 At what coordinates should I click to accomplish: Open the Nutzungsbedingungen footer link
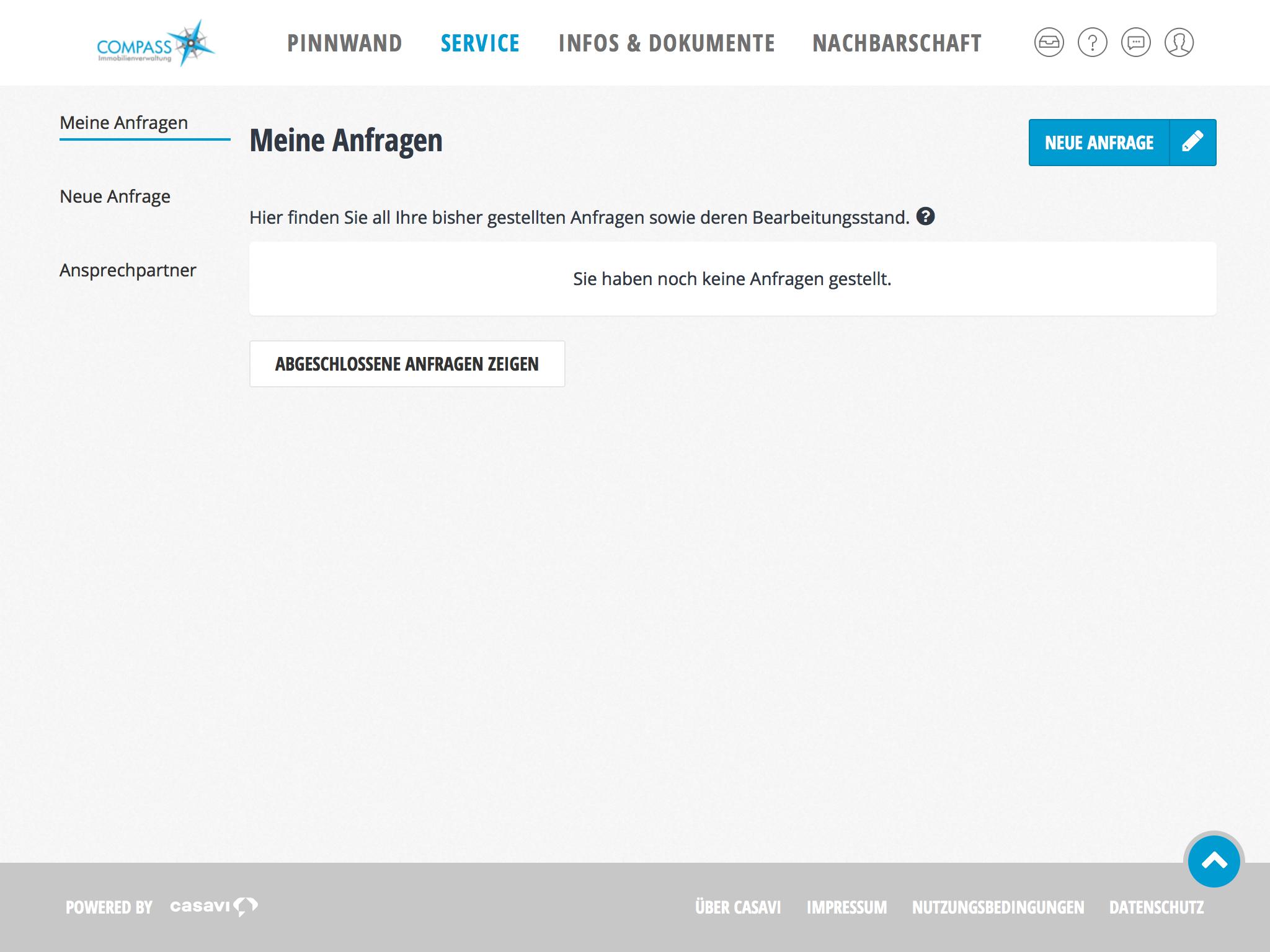[x=998, y=907]
